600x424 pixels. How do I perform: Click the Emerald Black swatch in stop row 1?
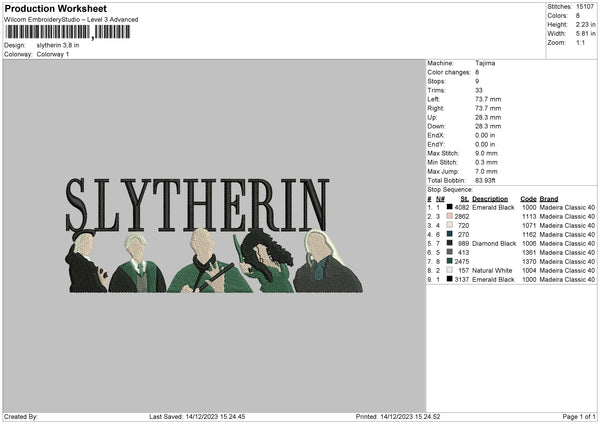[450, 207]
